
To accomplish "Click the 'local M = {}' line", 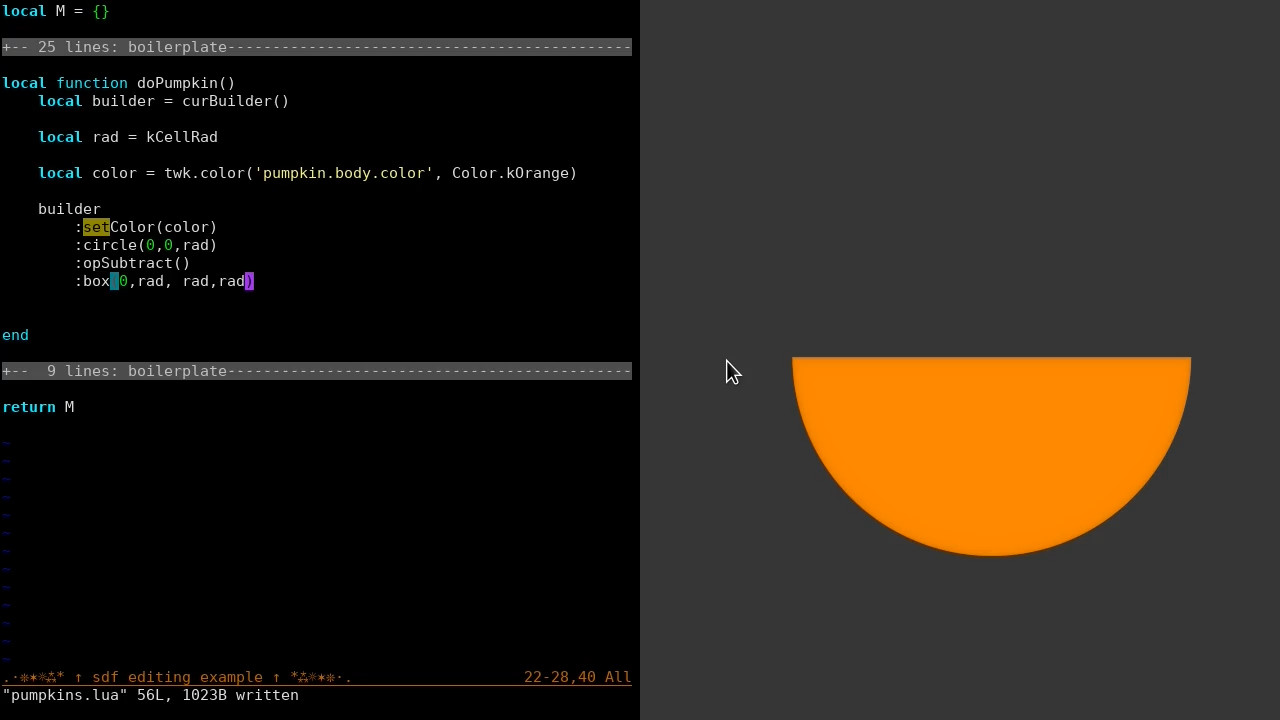I will click(56, 11).
